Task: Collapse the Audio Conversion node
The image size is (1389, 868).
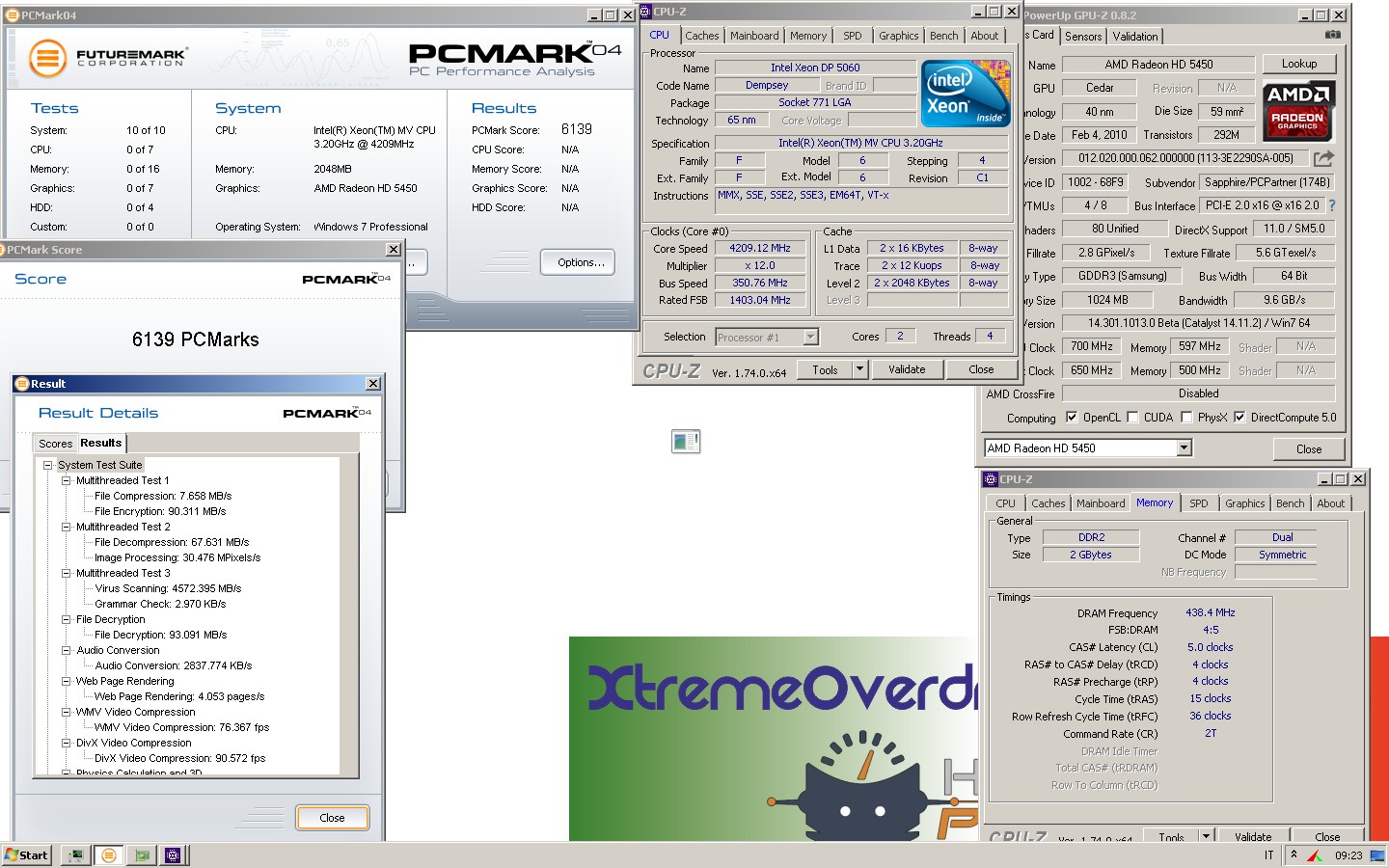Action: tap(66, 650)
